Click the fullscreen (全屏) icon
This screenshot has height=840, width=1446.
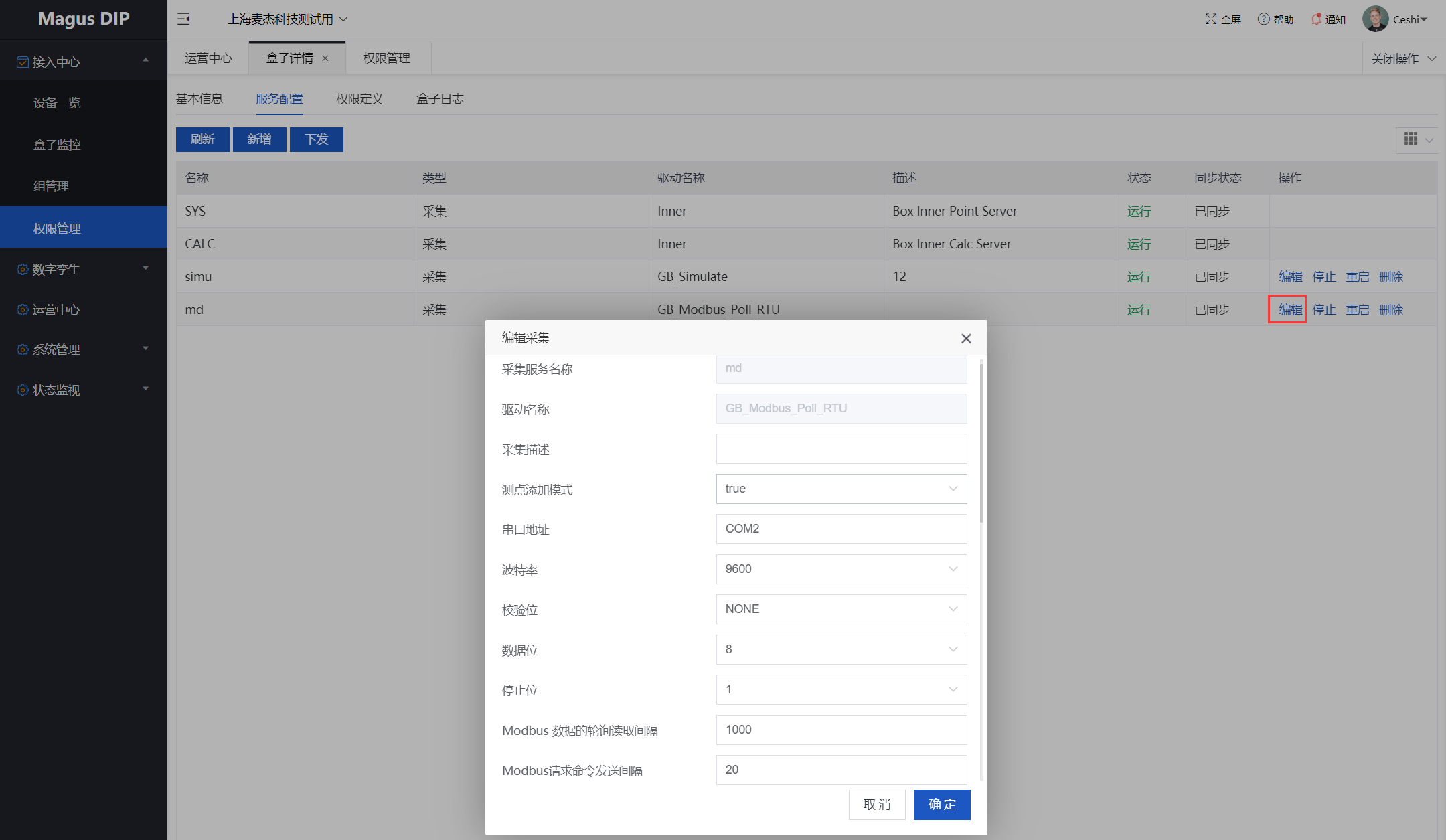pyautogui.click(x=1210, y=19)
